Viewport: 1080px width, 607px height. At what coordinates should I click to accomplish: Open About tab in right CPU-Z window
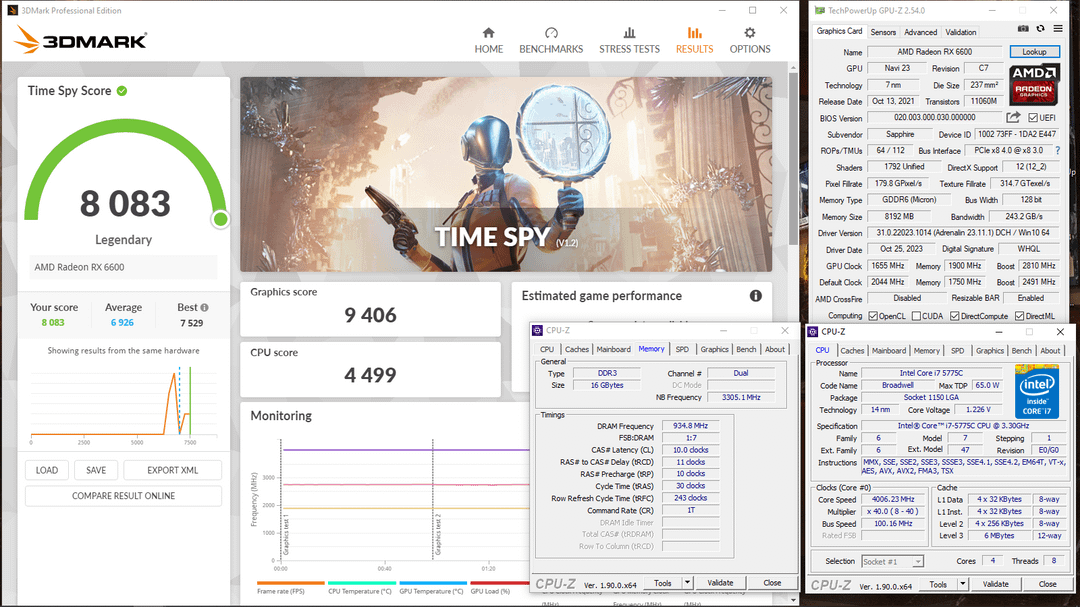point(1050,351)
